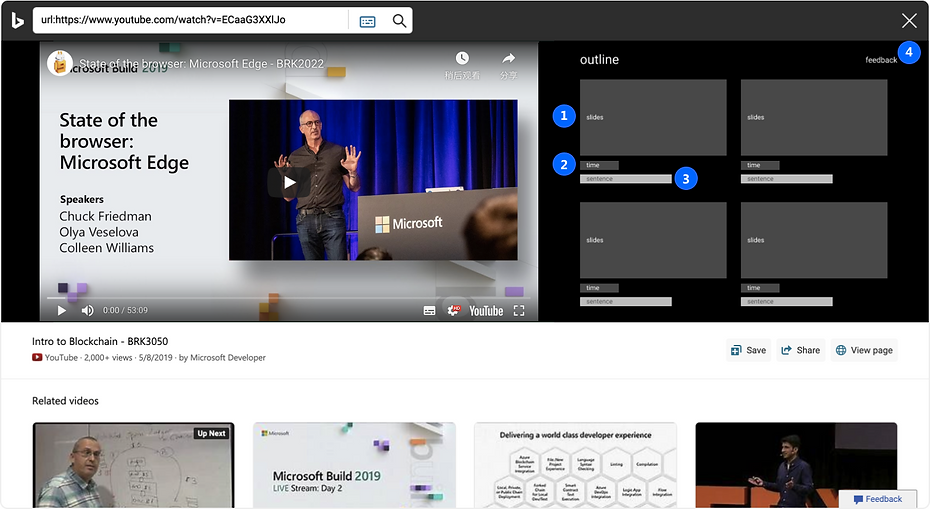930x509 pixels.
Task: Enter fullscreen mode icon
Action: click(x=519, y=311)
